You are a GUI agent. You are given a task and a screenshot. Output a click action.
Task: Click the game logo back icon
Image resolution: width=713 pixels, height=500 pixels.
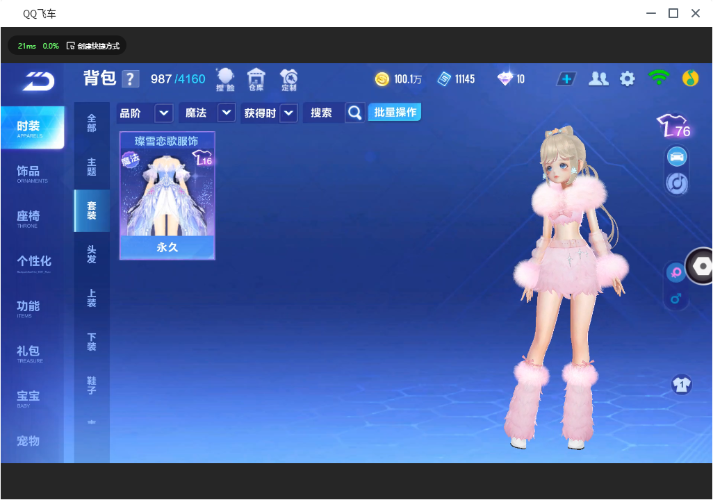tap(39, 81)
